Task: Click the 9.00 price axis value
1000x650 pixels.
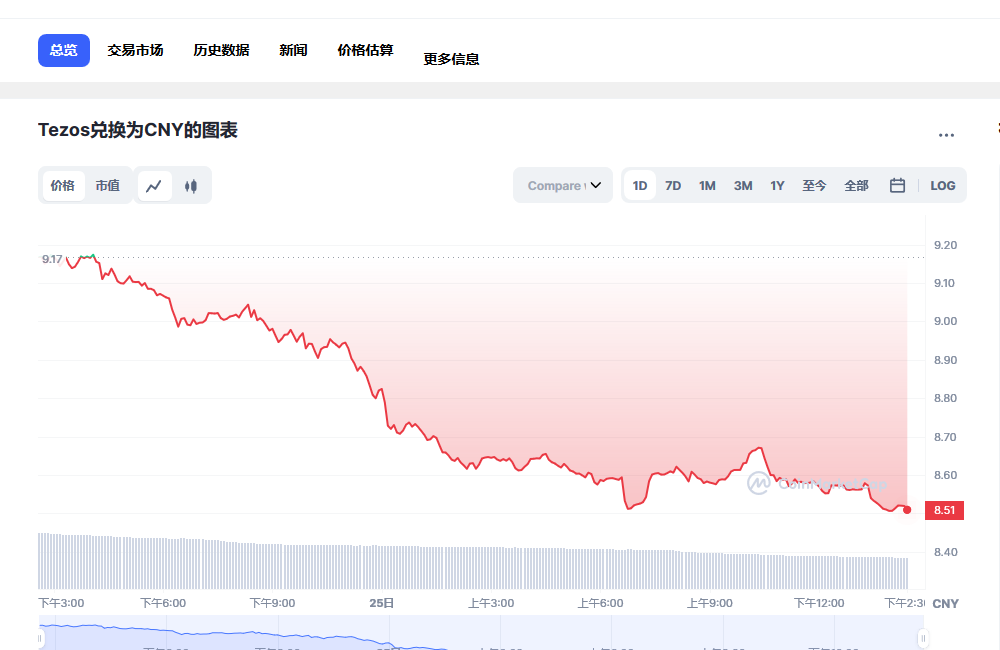Action: click(945, 321)
